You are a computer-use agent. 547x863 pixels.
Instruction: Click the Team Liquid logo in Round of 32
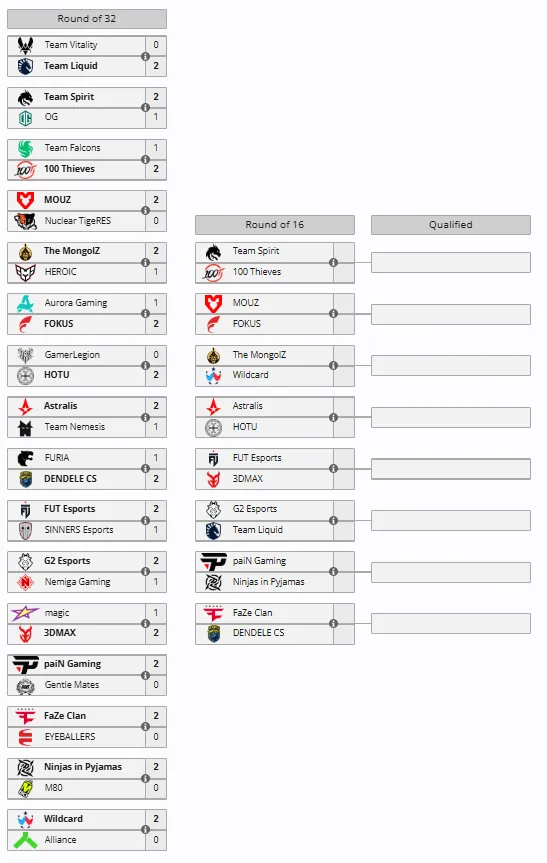point(25,66)
